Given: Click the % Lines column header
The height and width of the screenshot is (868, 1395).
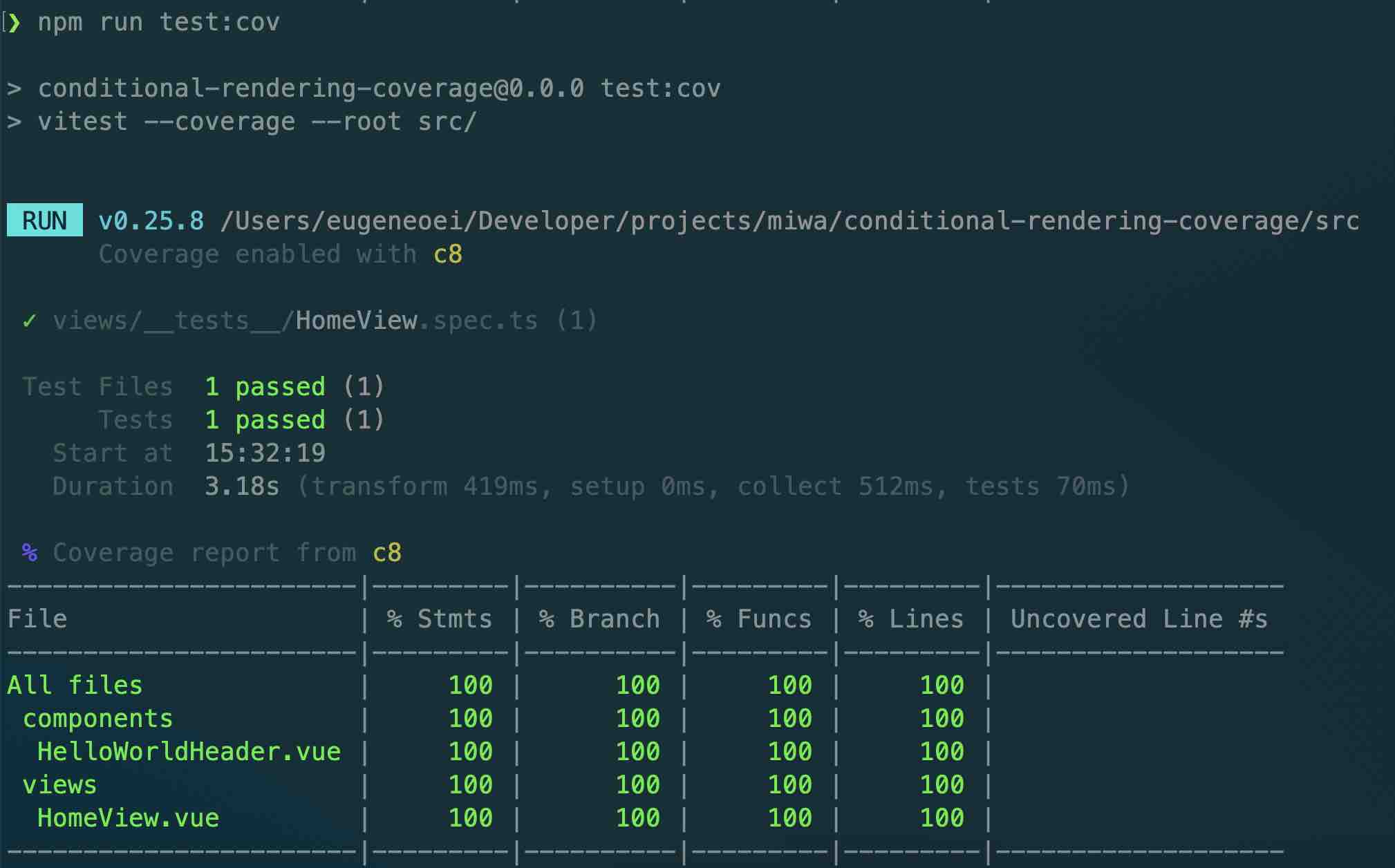Looking at the screenshot, I should [x=911, y=619].
